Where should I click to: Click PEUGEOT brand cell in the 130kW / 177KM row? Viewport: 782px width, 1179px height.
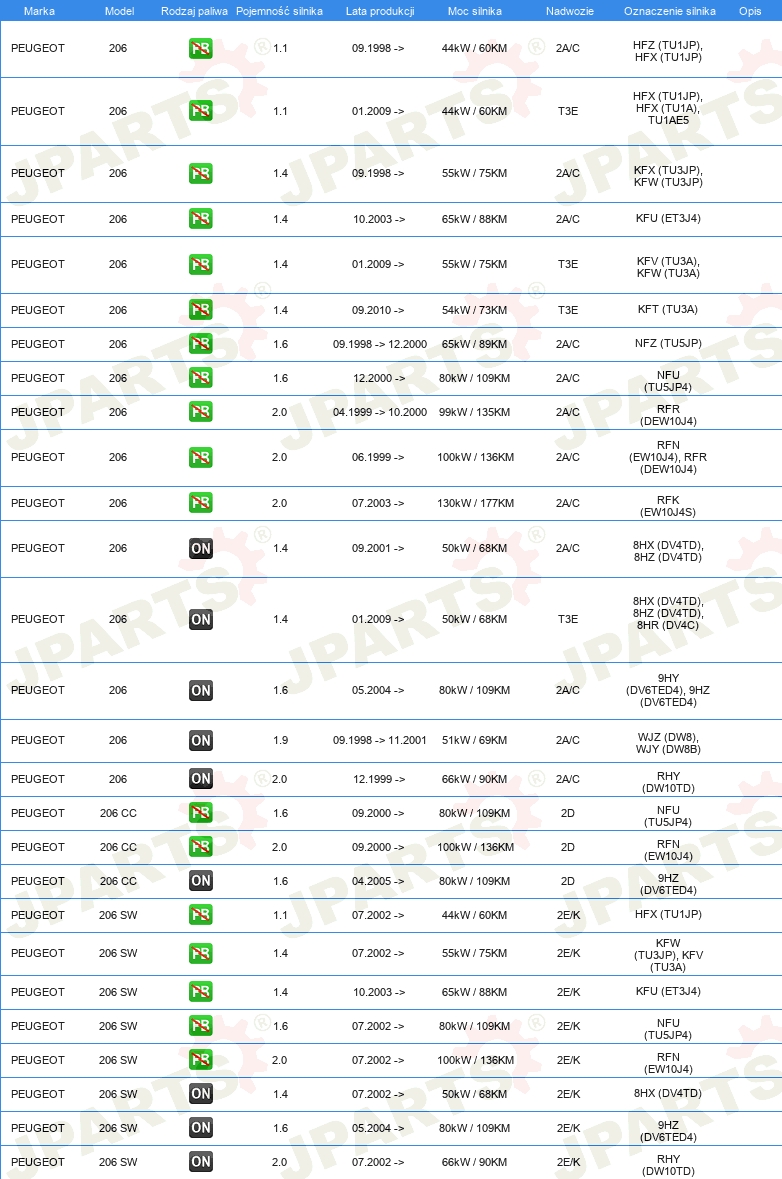click(x=38, y=503)
